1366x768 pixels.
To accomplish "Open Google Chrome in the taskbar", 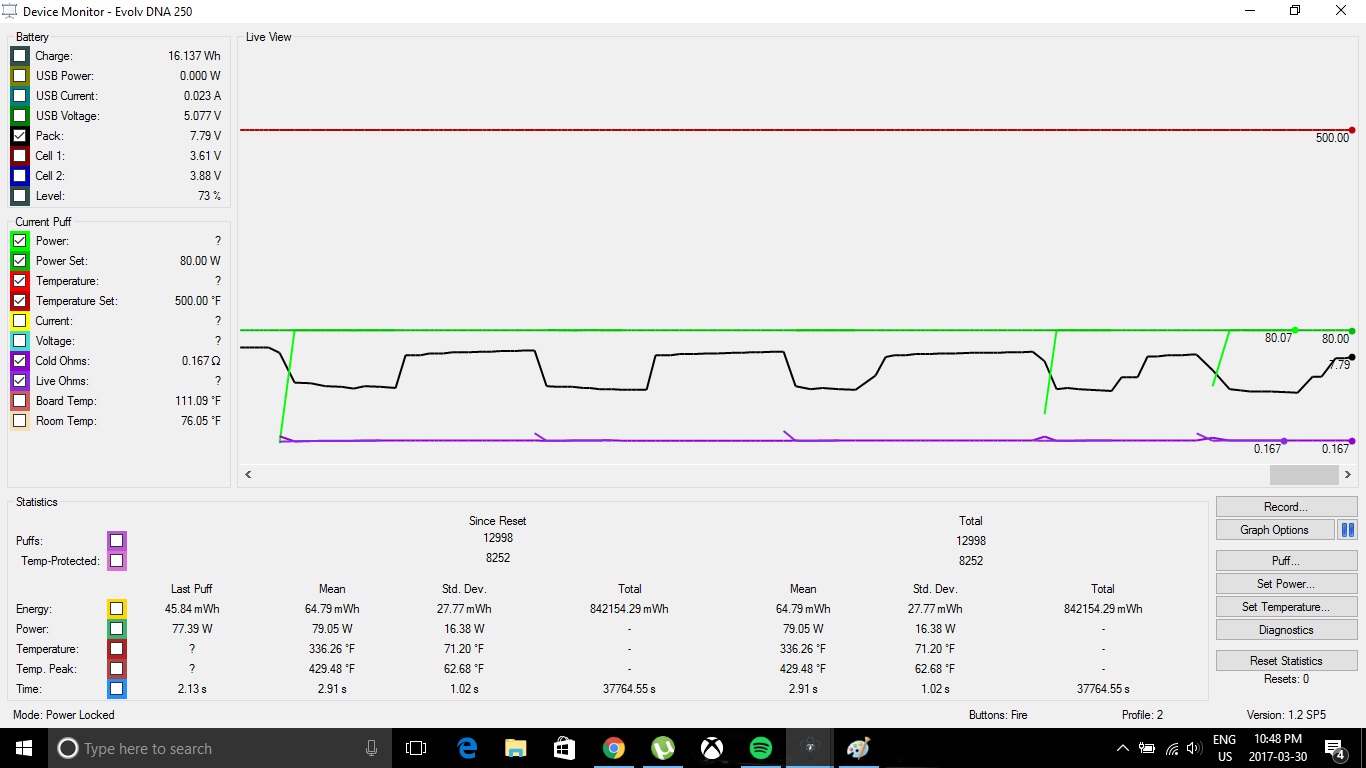I will 613,748.
